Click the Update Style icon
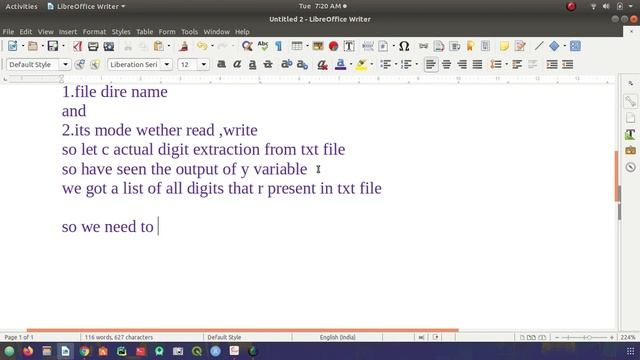Viewport: 640px width, 360px height. coord(80,64)
